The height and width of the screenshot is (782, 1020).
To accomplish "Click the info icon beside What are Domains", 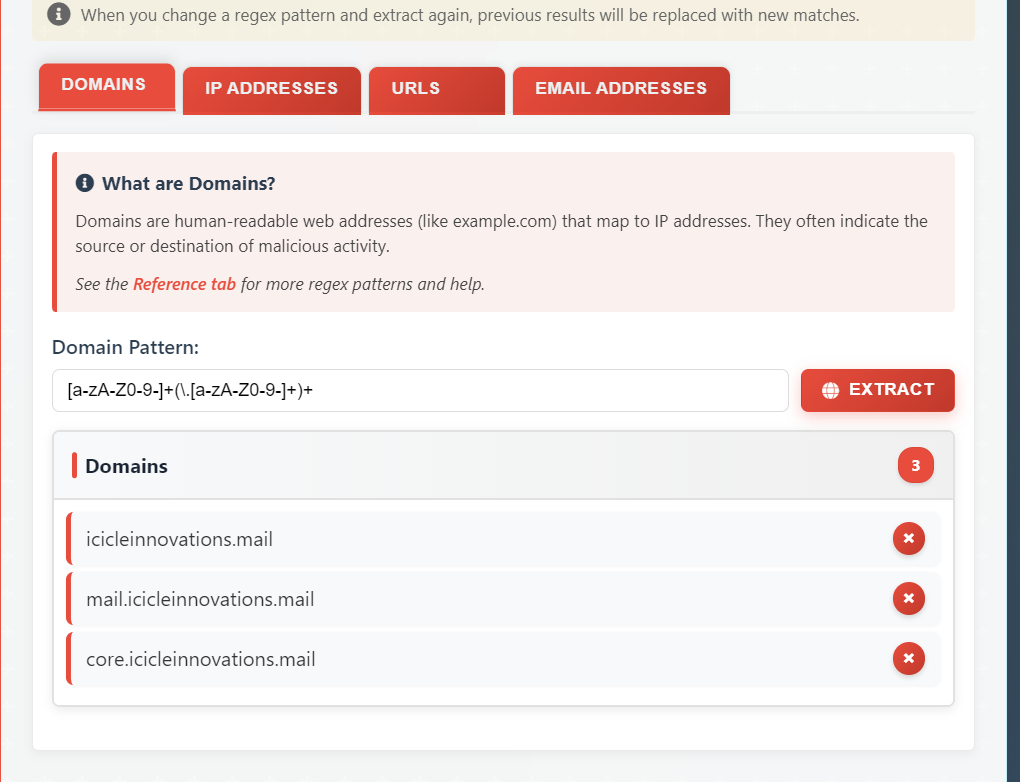I will (85, 183).
